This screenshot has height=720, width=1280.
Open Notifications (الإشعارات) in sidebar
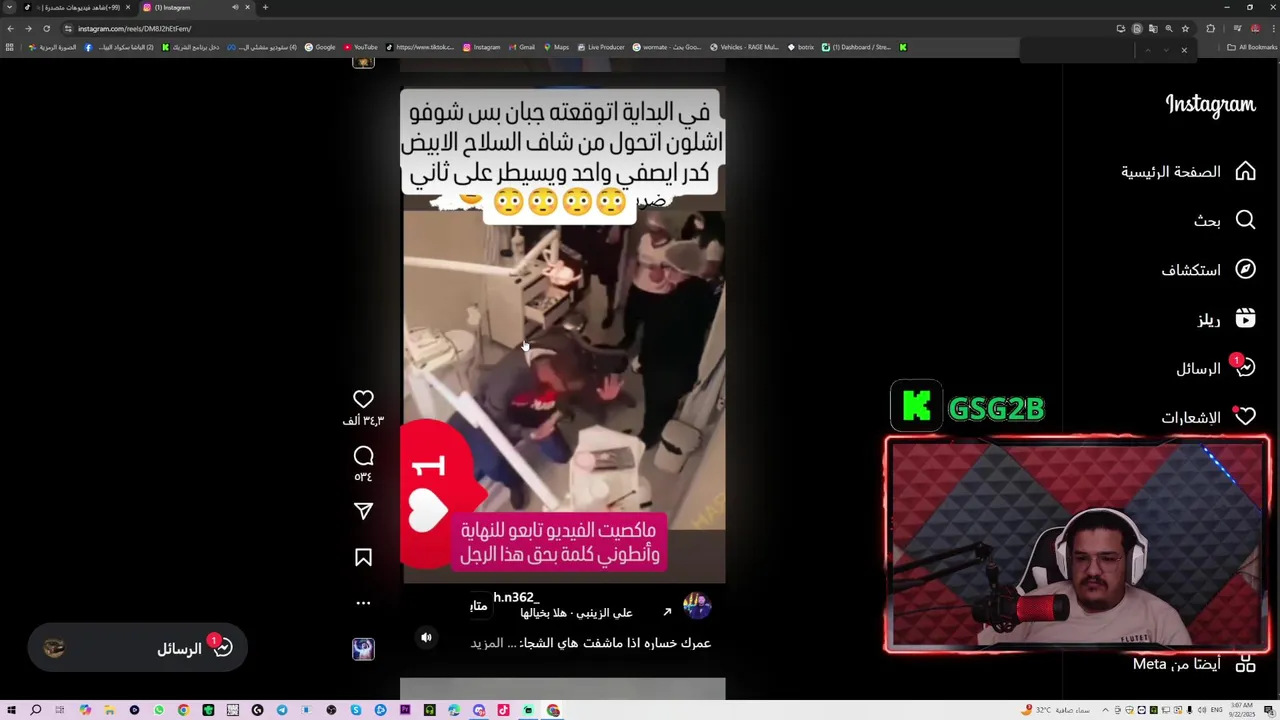[x=1208, y=417]
